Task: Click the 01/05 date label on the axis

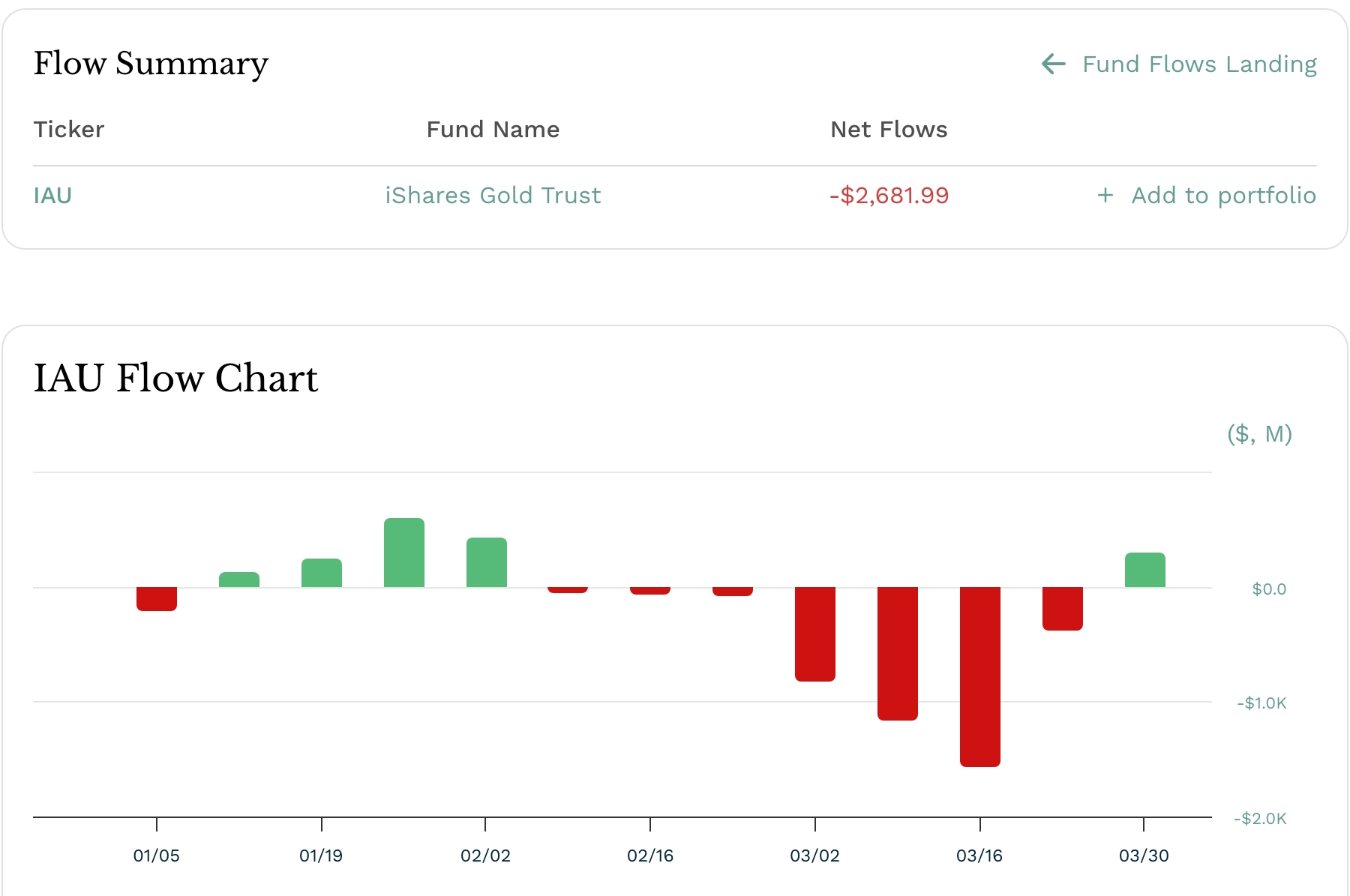Action: coord(156,856)
